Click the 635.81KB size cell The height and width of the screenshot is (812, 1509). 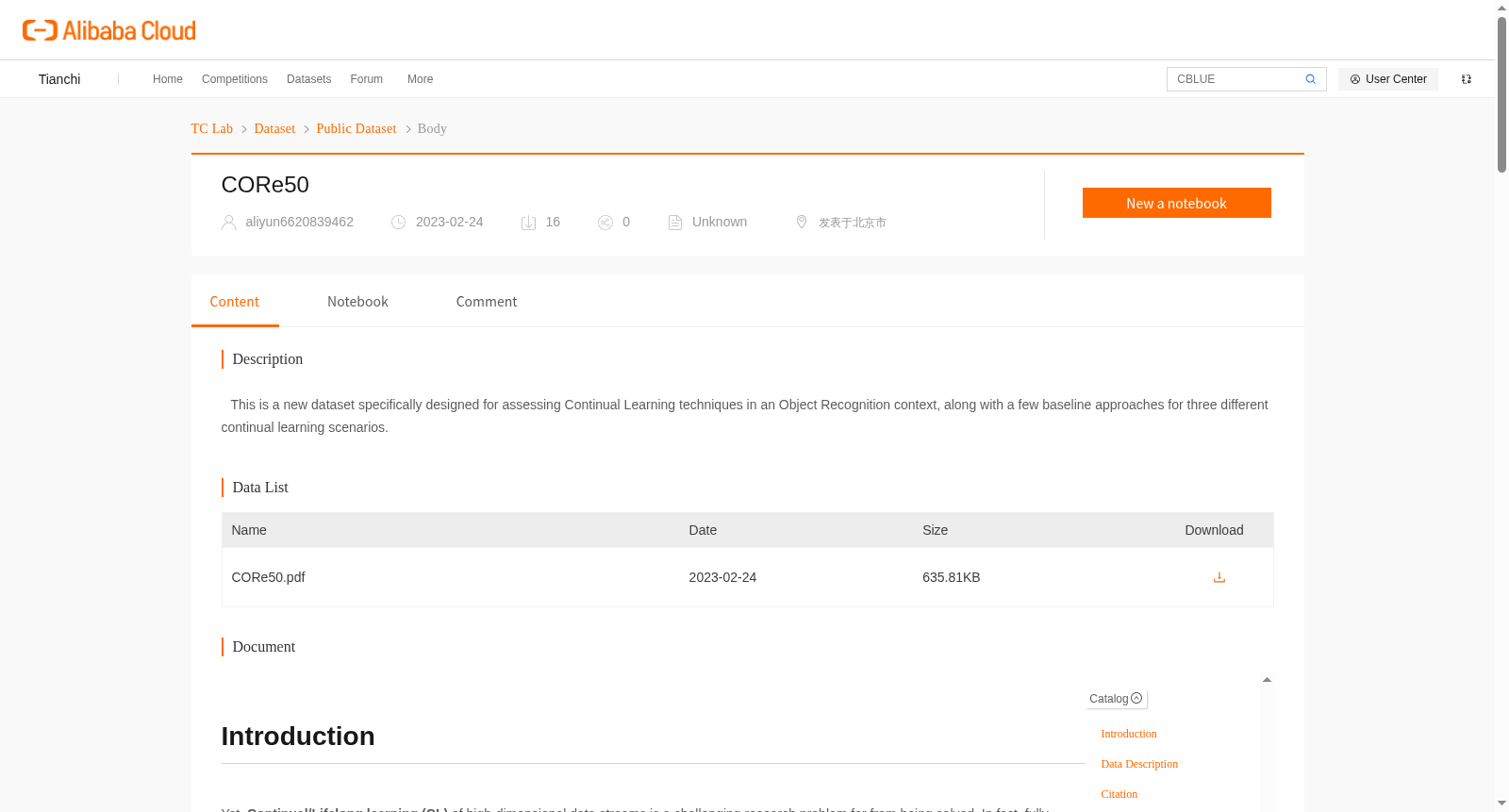(x=952, y=577)
